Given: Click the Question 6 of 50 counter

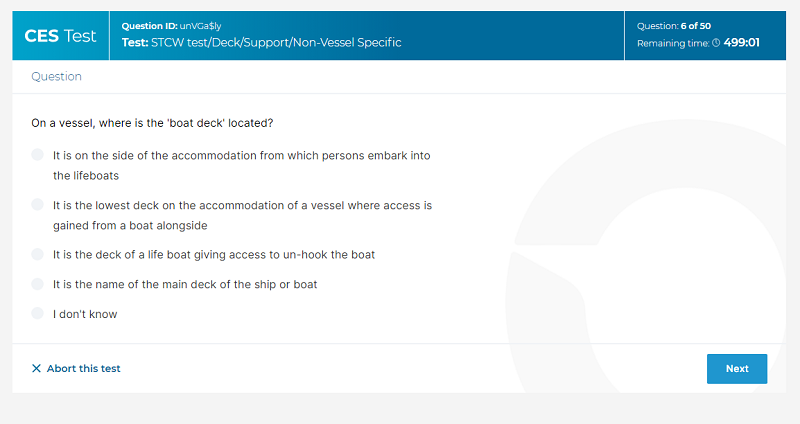Looking at the screenshot, I should [x=673, y=26].
